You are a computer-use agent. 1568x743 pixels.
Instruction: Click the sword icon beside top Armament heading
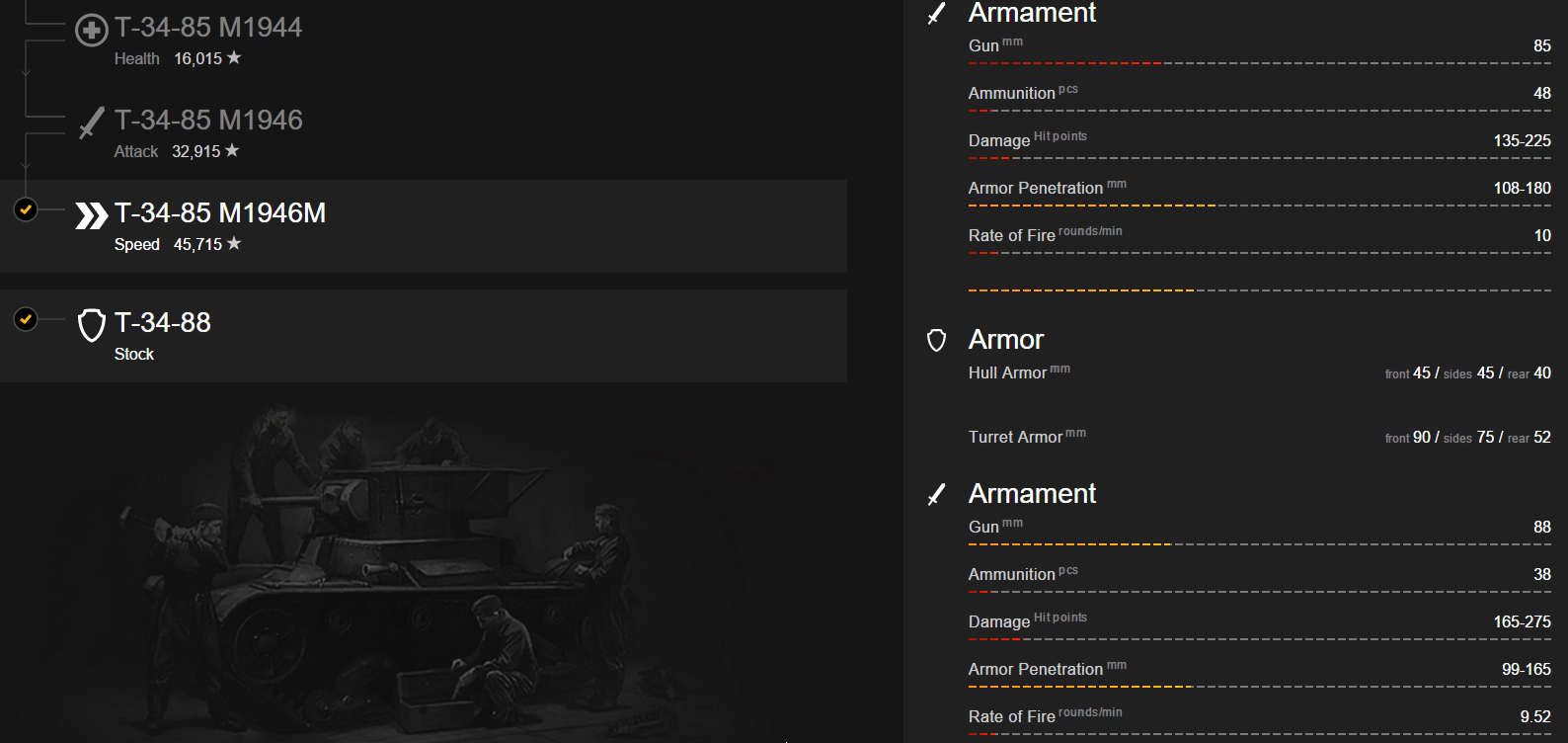(x=936, y=14)
